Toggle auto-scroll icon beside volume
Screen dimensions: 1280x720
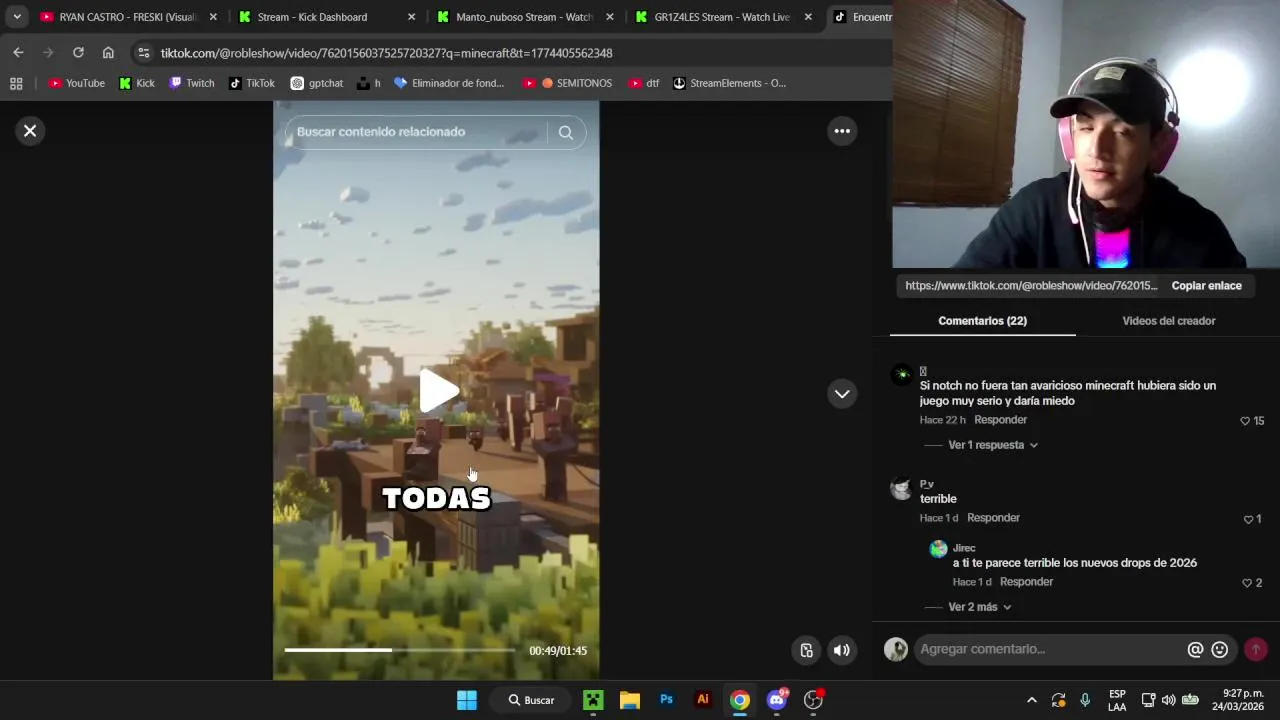(x=807, y=651)
